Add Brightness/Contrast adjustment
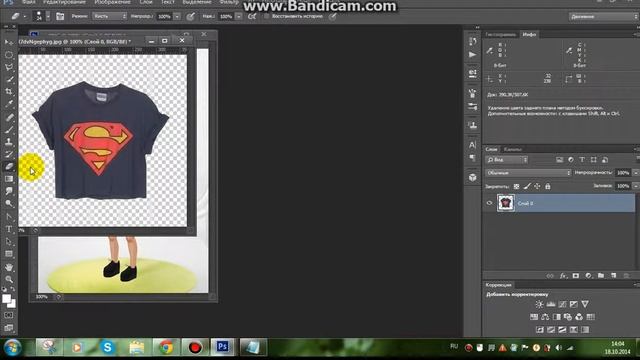Image resolution: width=640 pixels, height=360 pixels. click(x=539, y=304)
